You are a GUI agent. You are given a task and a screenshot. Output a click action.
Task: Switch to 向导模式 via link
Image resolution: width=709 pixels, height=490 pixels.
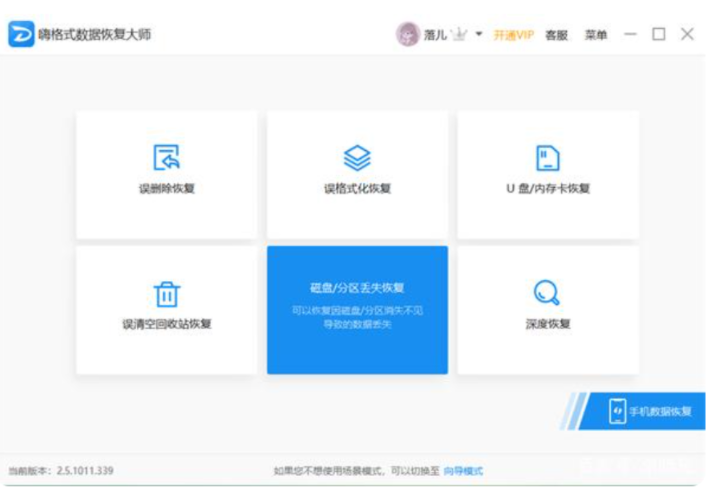coord(463,471)
